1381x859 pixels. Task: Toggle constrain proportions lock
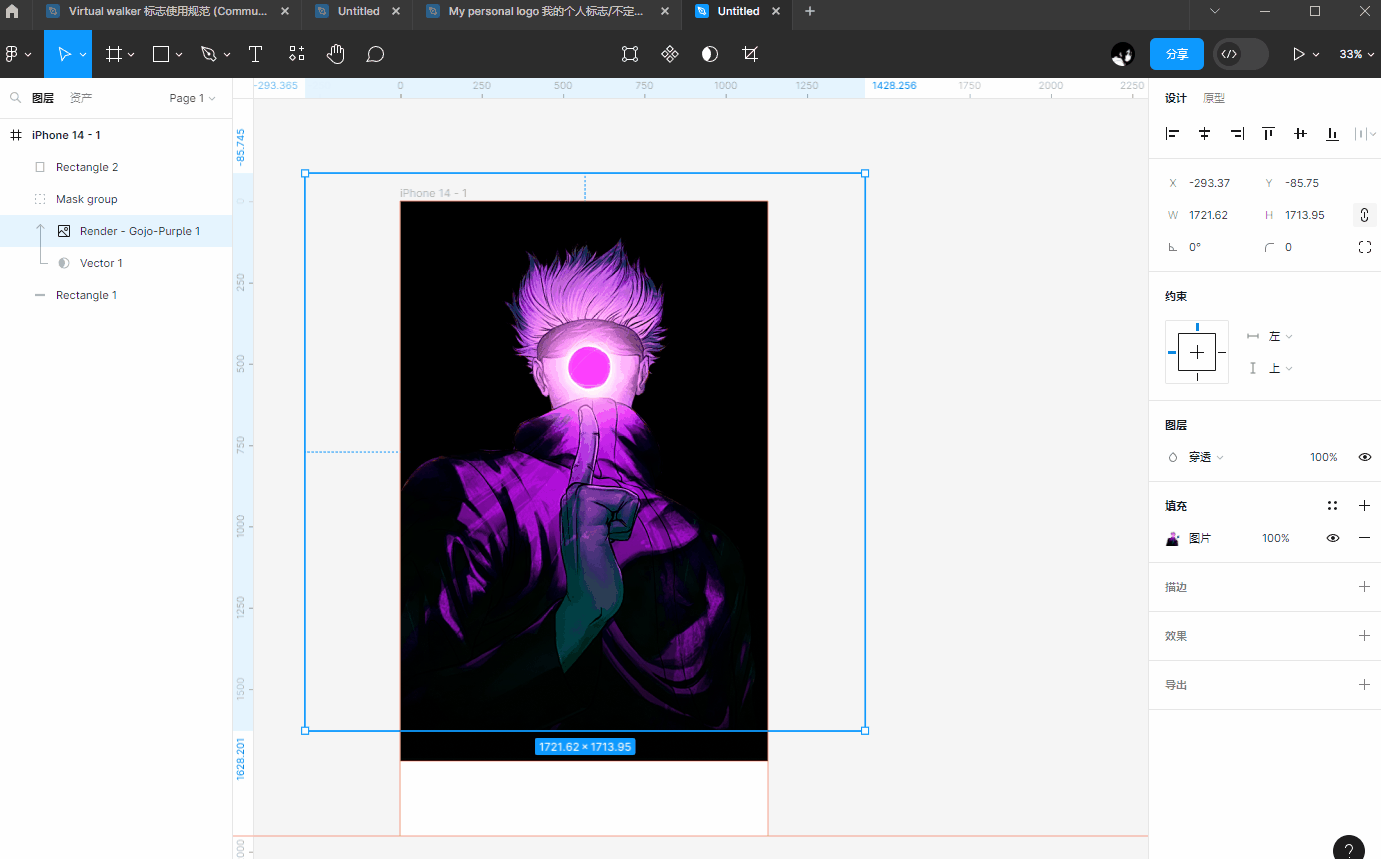click(1364, 215)
